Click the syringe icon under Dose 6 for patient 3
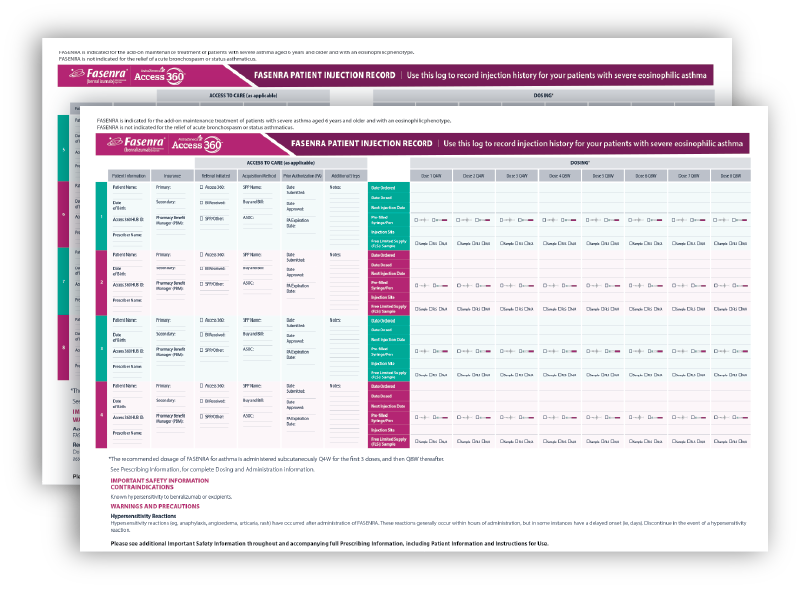The width and height of the screenshot is (803, 590). [637, 351]
